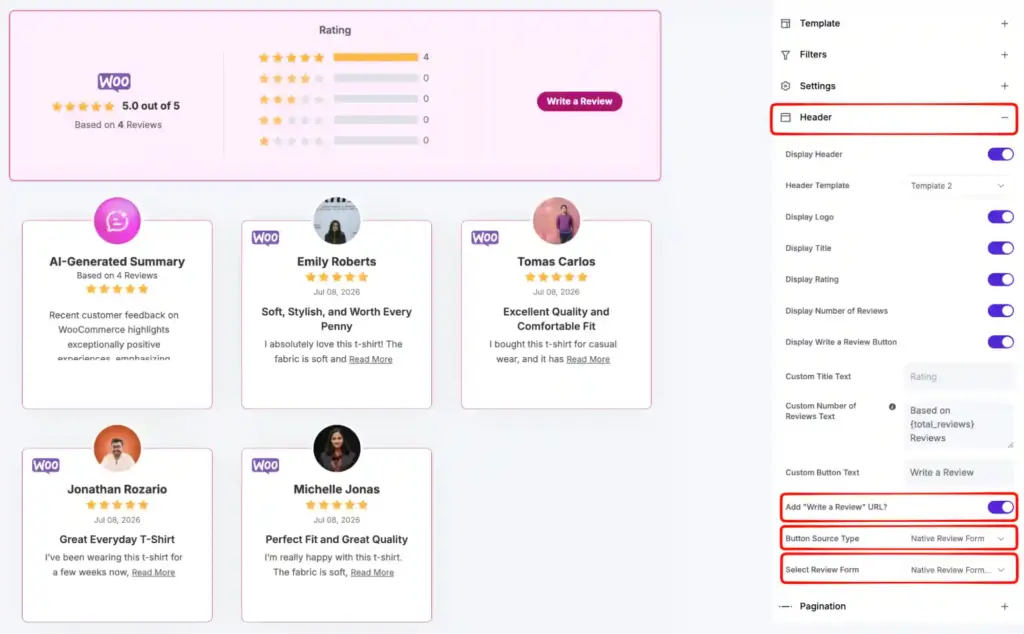Viewport: 1024px width, 634px height.
Task: Click the Woo badge on Tomas Carlos card
Action: pos(485,238)
